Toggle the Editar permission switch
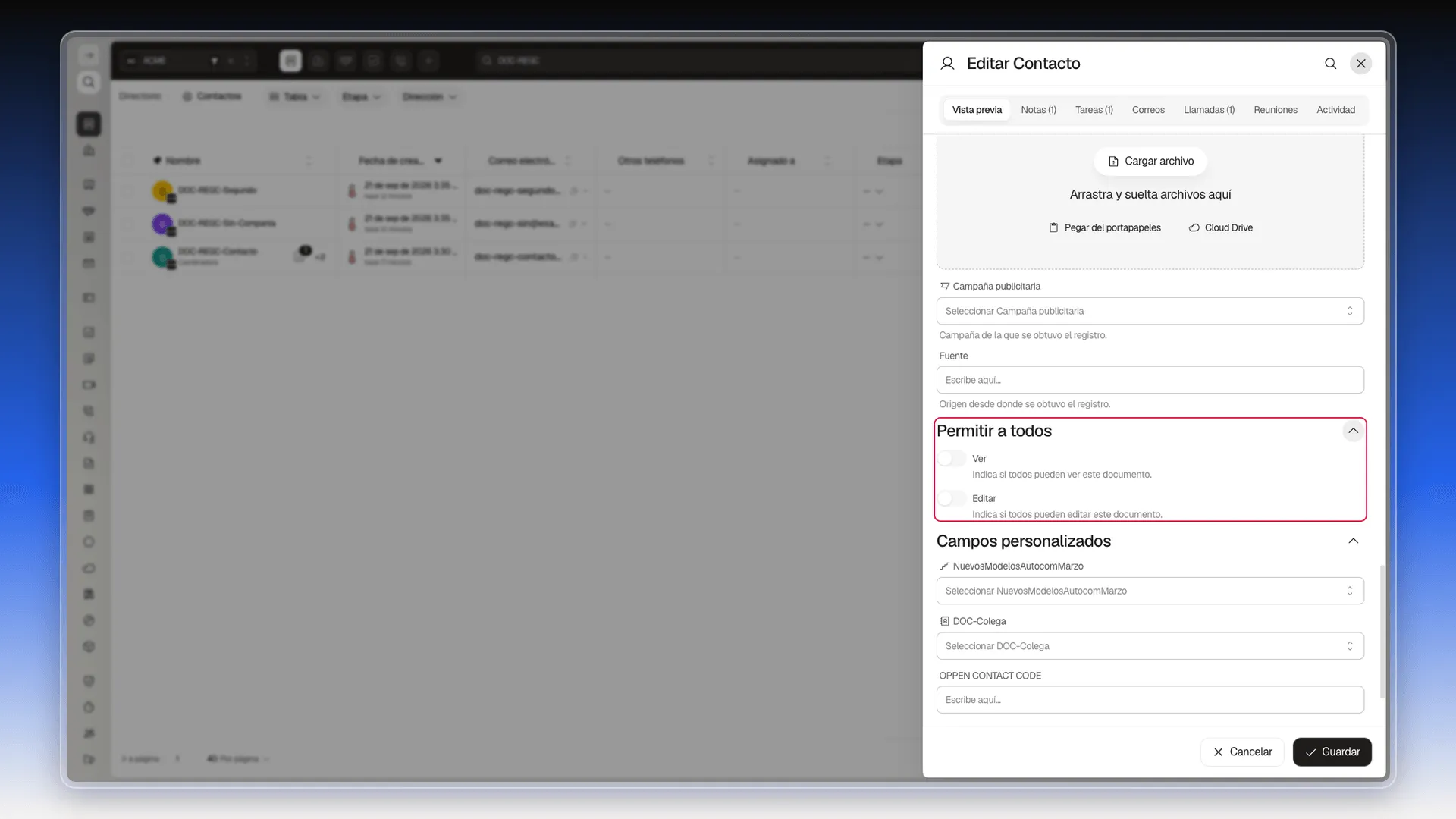 click(x=952, y=498)
